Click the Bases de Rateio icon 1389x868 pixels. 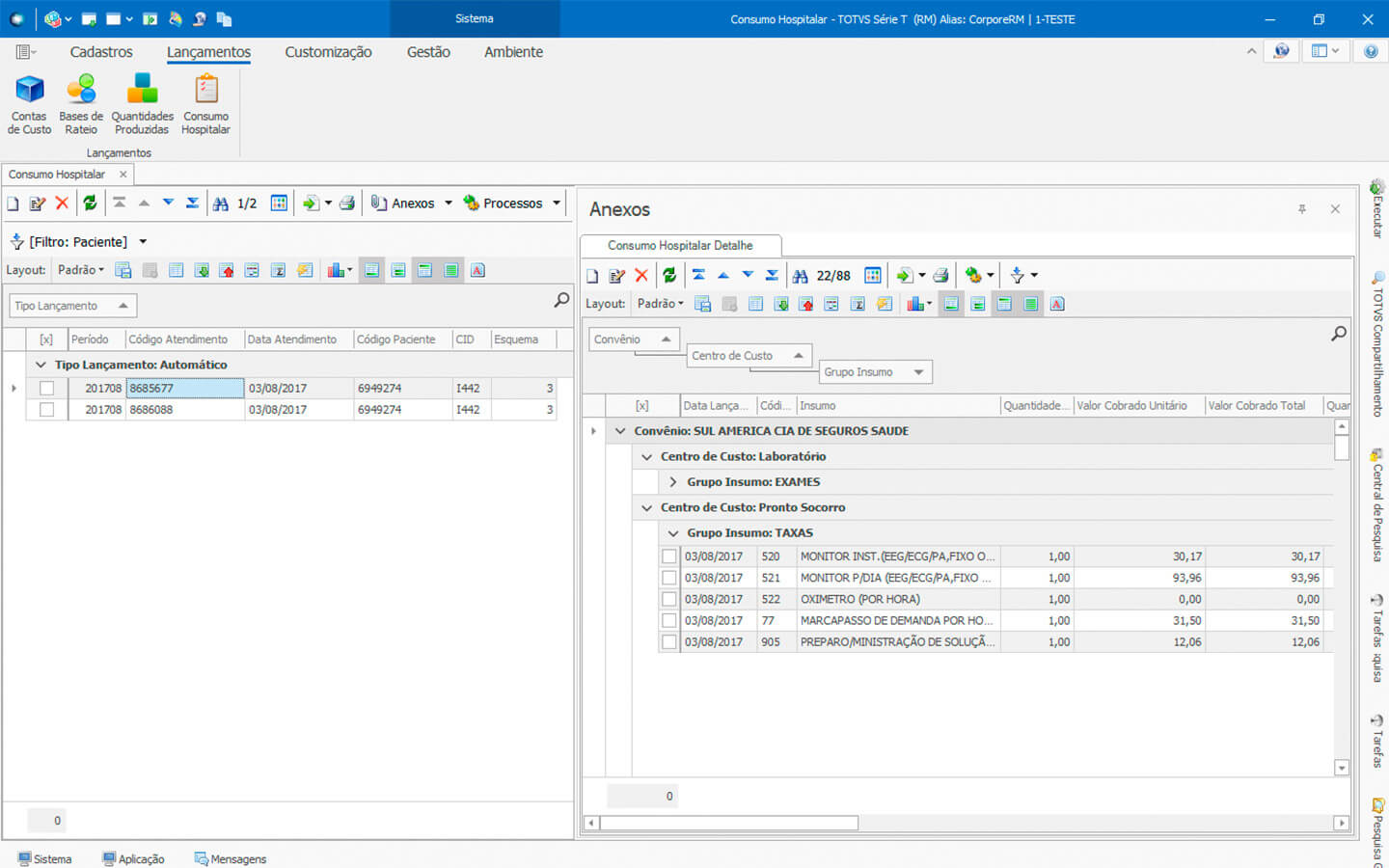point(81,104)
